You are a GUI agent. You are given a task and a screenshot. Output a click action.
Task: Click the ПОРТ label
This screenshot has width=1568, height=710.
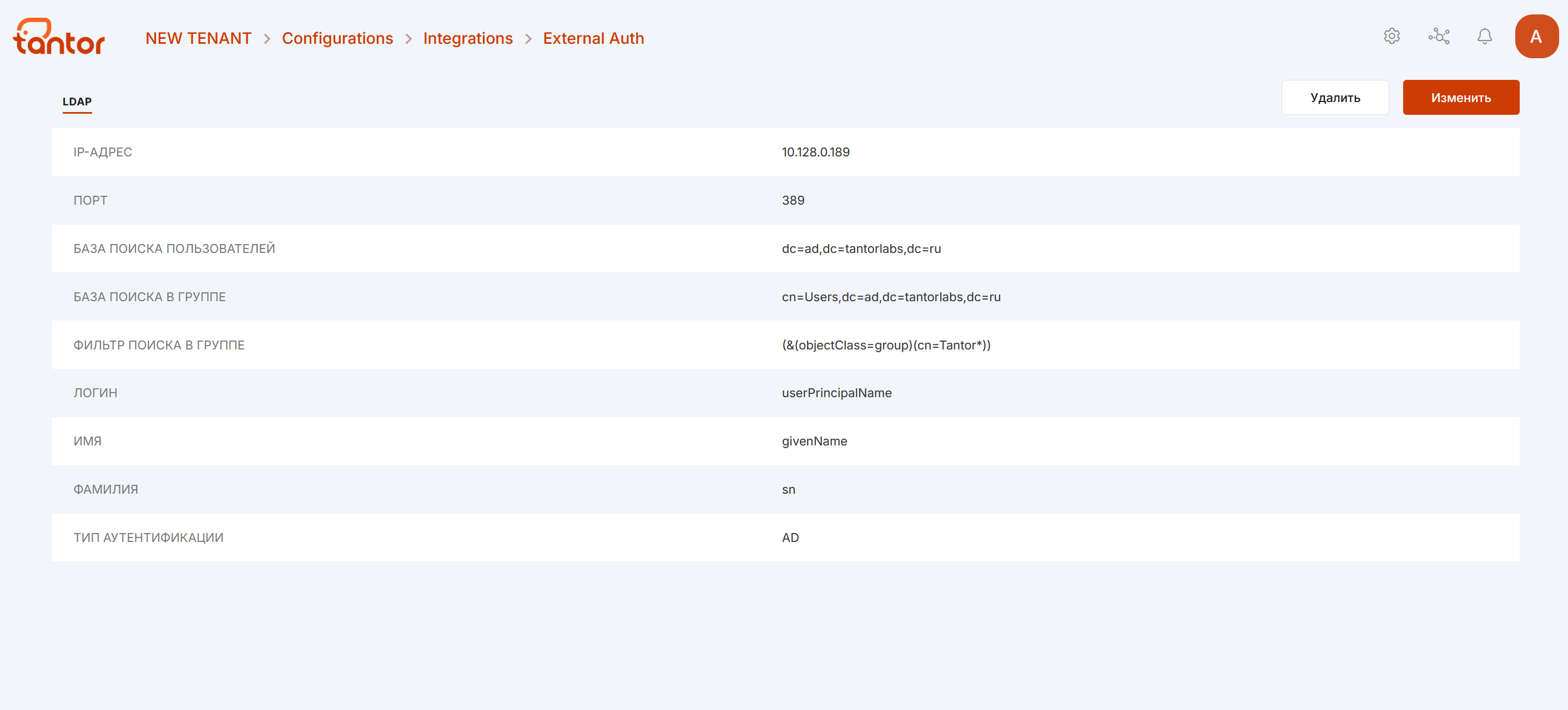(x=90, y=200)
